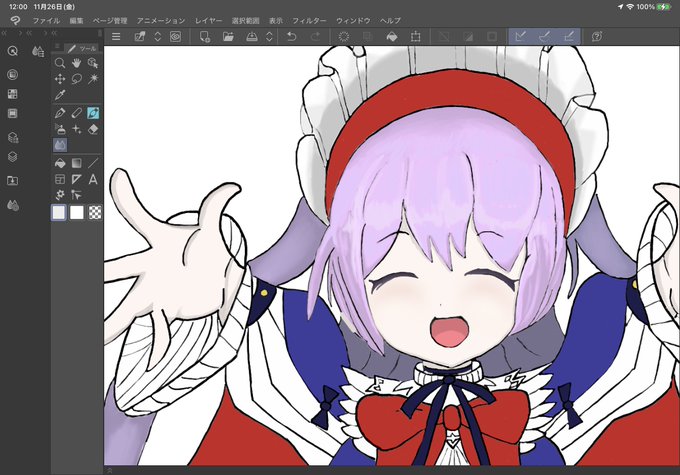Open the 編集 menu
Image resolution: width=680 pixels, height=475 pixels.
pyautogui.click(x=76, y=20)
